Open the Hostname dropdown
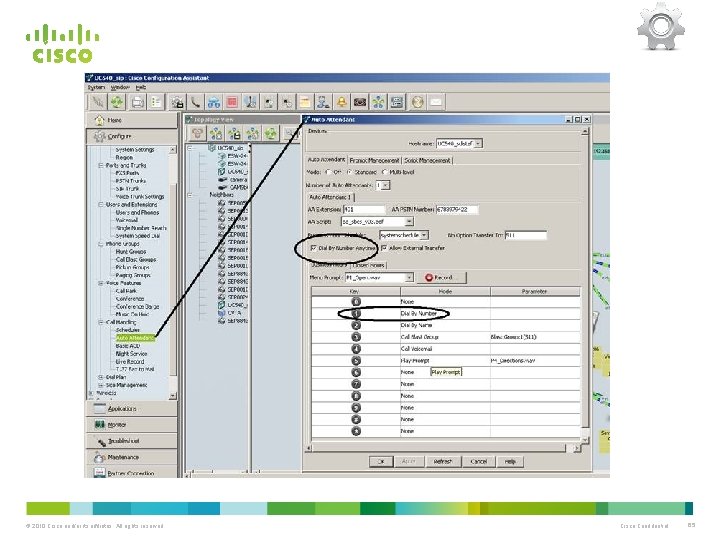Screen dimensions: 720x540 (x=478, y=144)
